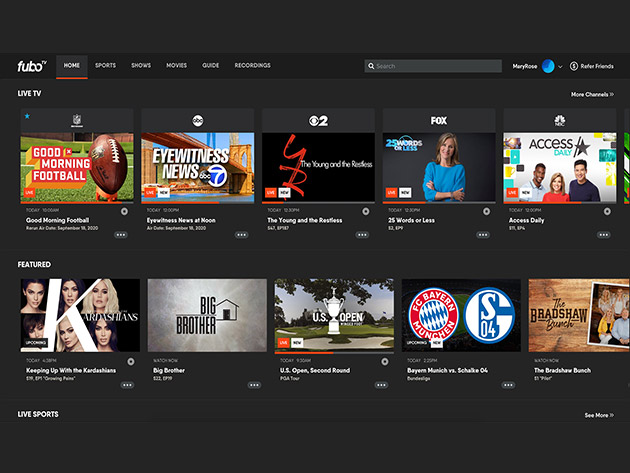
Task: Focus the Search input field
Action: (433, 66)
